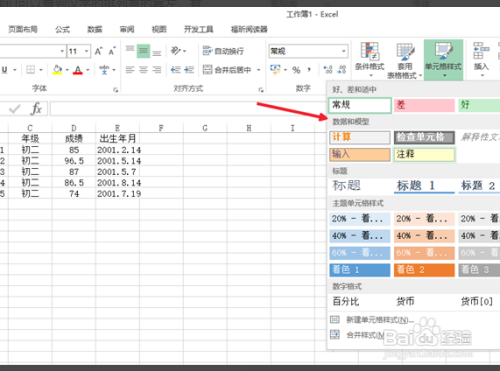Viewport: 500px width, 371px height.
Task: Click New Cell Style (新建单元格样式)
Action: [x=373, y=320]
